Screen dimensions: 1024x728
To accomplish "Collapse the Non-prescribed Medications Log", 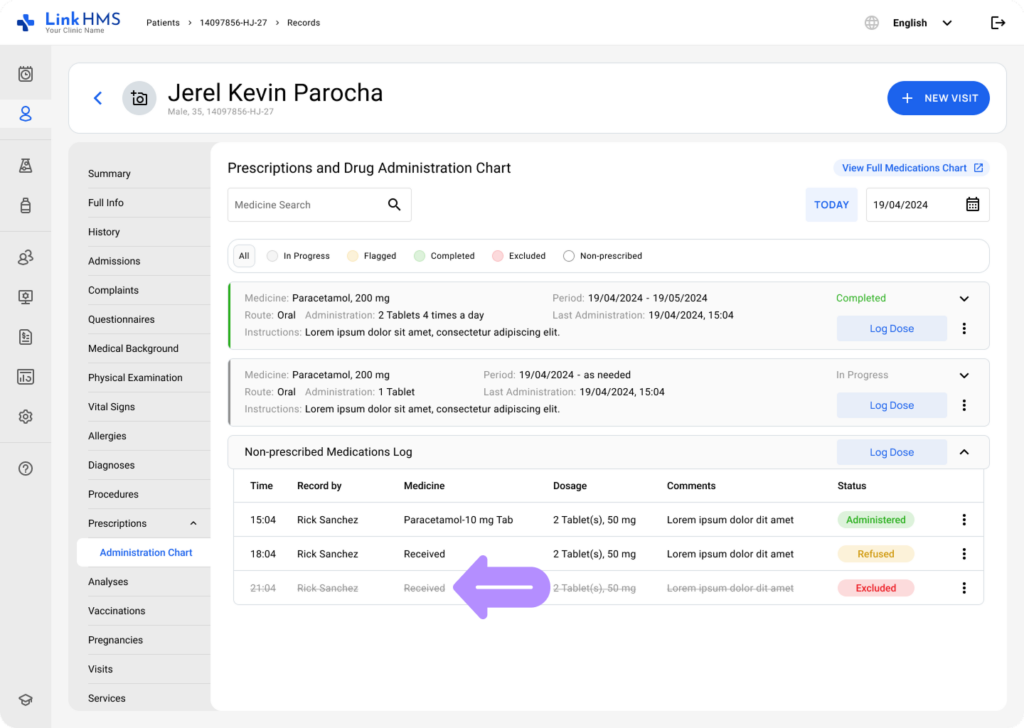I will [964, 452].
